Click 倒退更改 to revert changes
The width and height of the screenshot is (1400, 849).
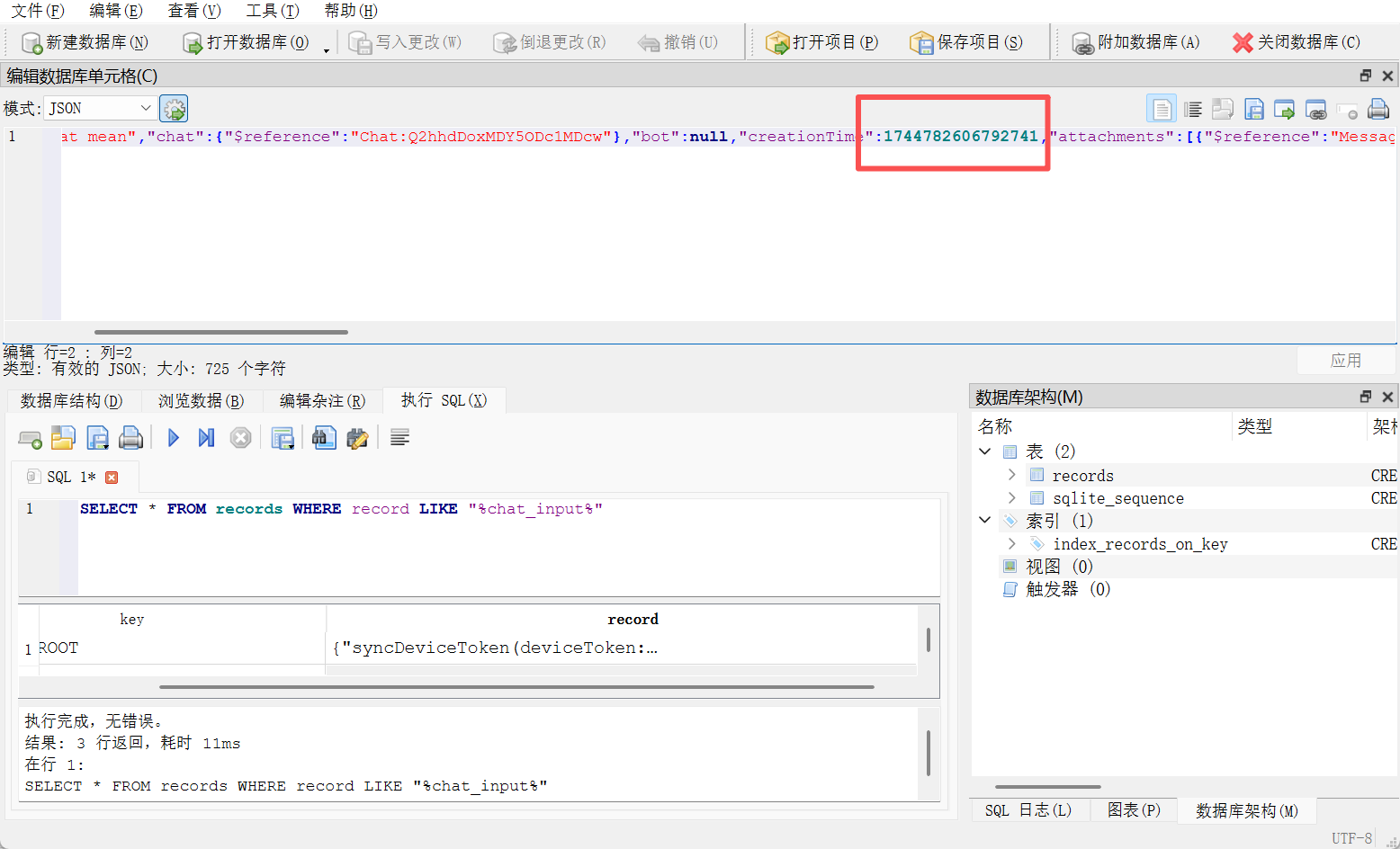(550, 42)
